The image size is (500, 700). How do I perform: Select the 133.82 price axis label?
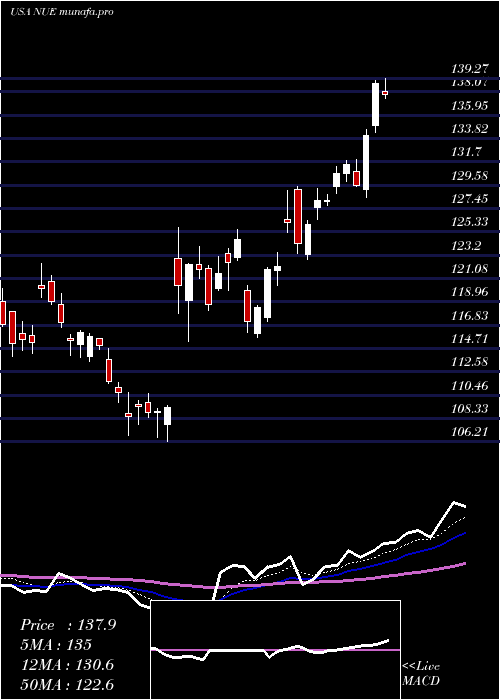[x=470, y=129]
